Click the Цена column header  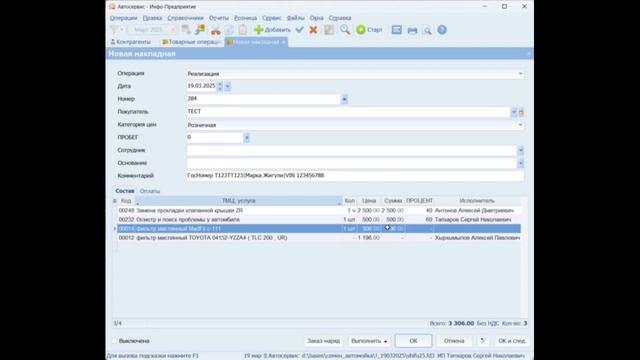(369, 201)
